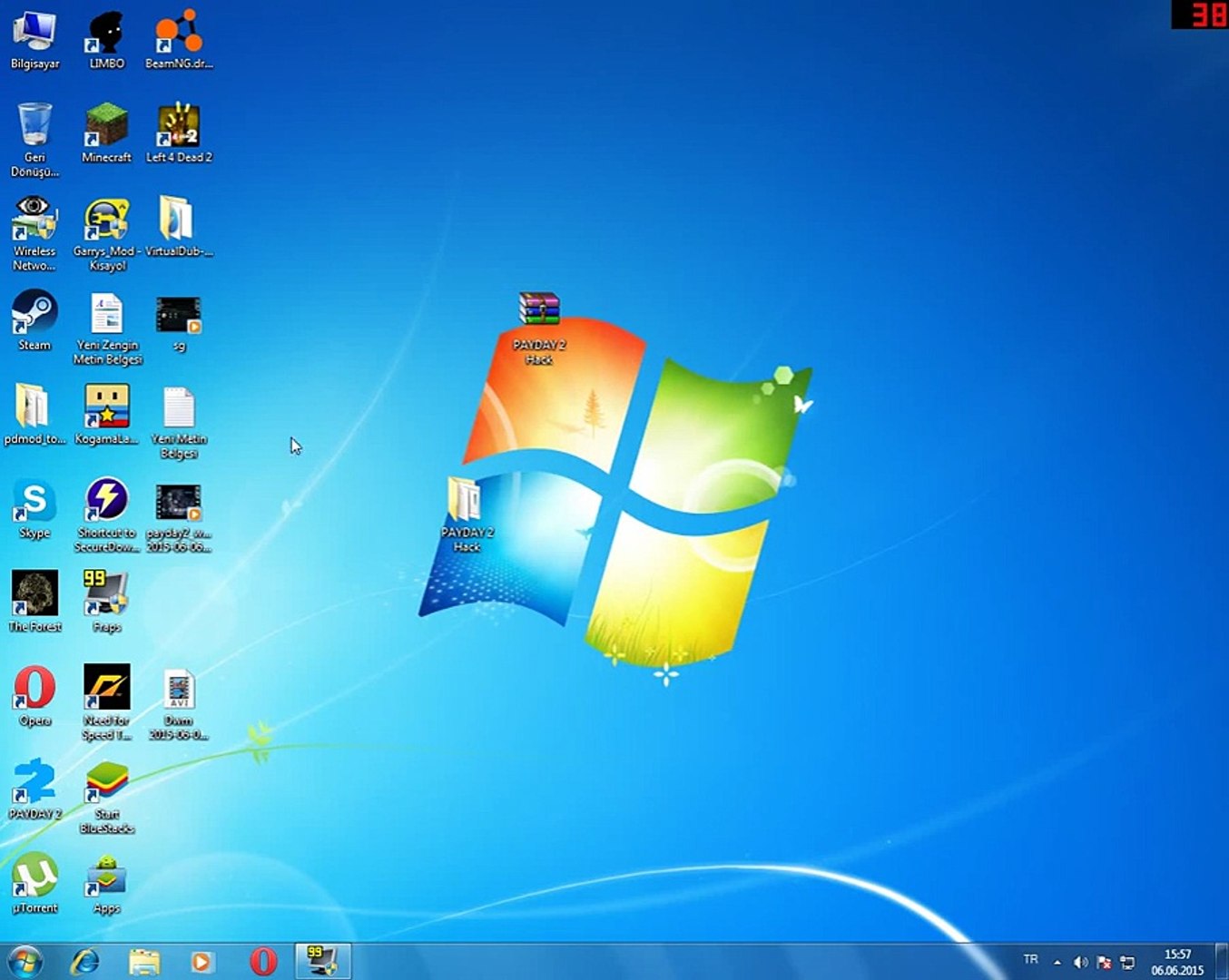The image size is (1229, 980).
Task: Click the Shortcut to SecureDow... icon
Action: point(106,515)
